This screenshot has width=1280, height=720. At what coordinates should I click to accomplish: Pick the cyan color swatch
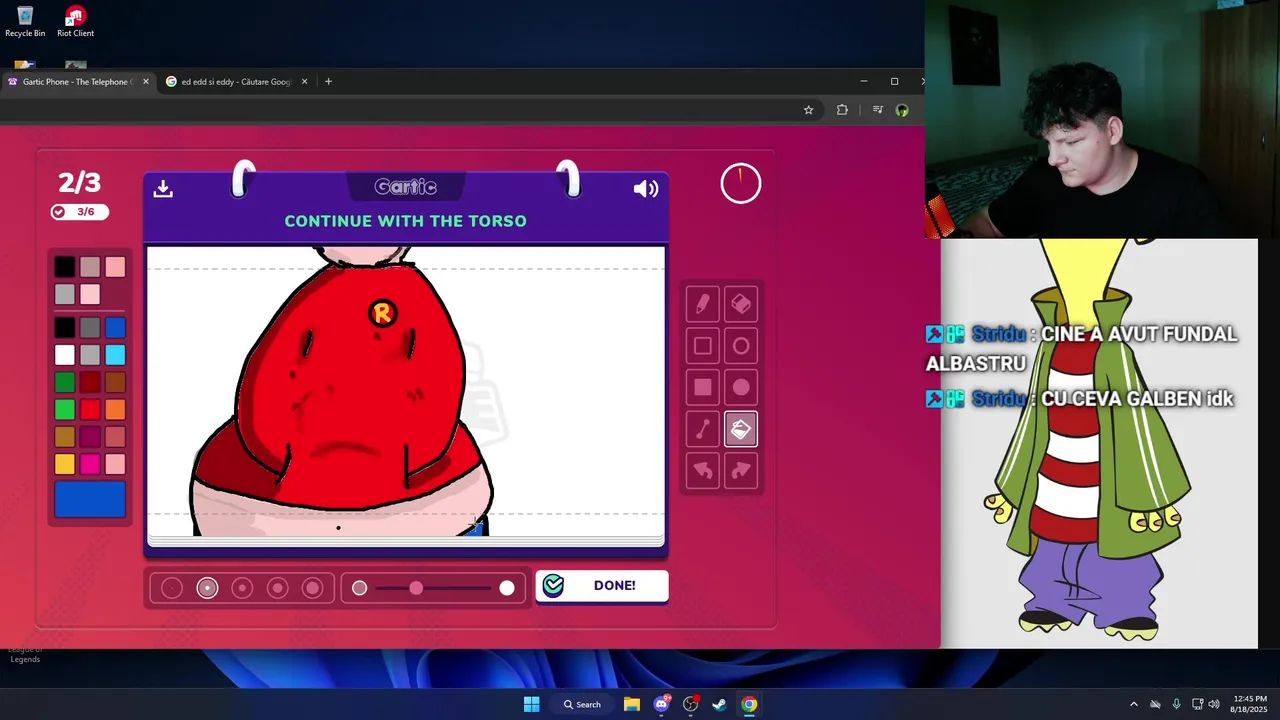pyautogui.click(x=116, y=355)
